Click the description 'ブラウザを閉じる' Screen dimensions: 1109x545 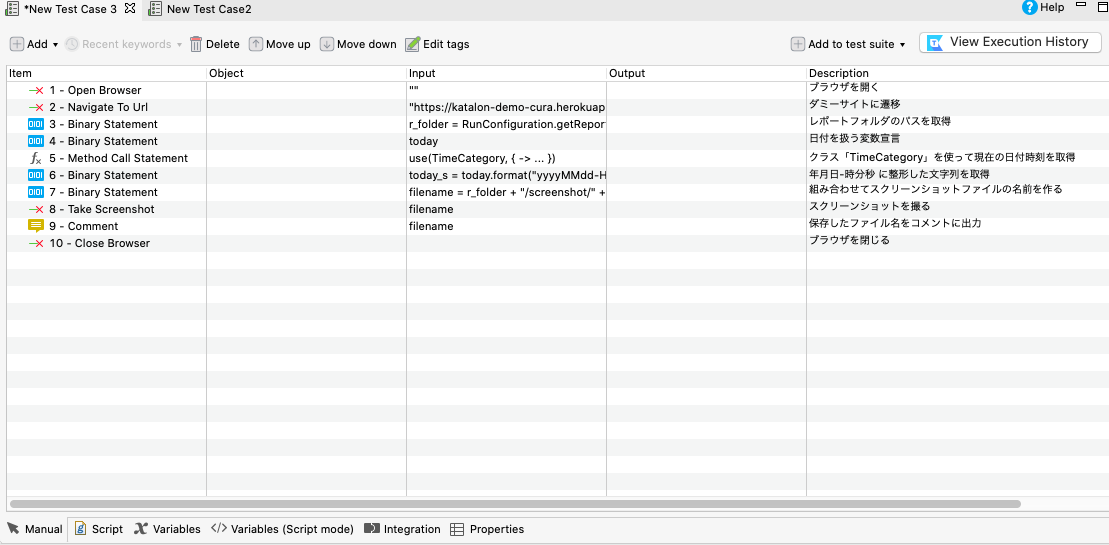[x=849, y=240]
